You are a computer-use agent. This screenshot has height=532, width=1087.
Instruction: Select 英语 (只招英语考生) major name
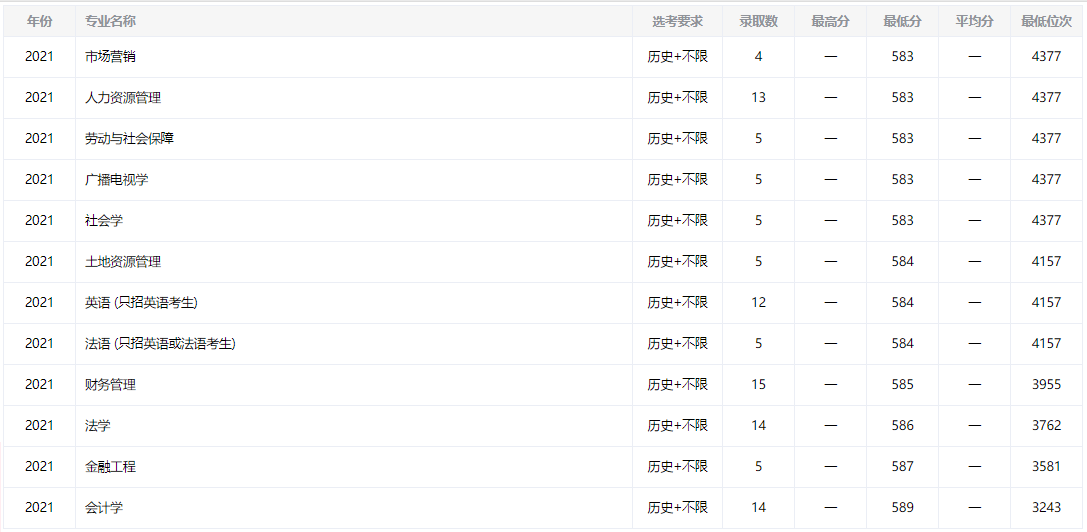pos(148,303)
